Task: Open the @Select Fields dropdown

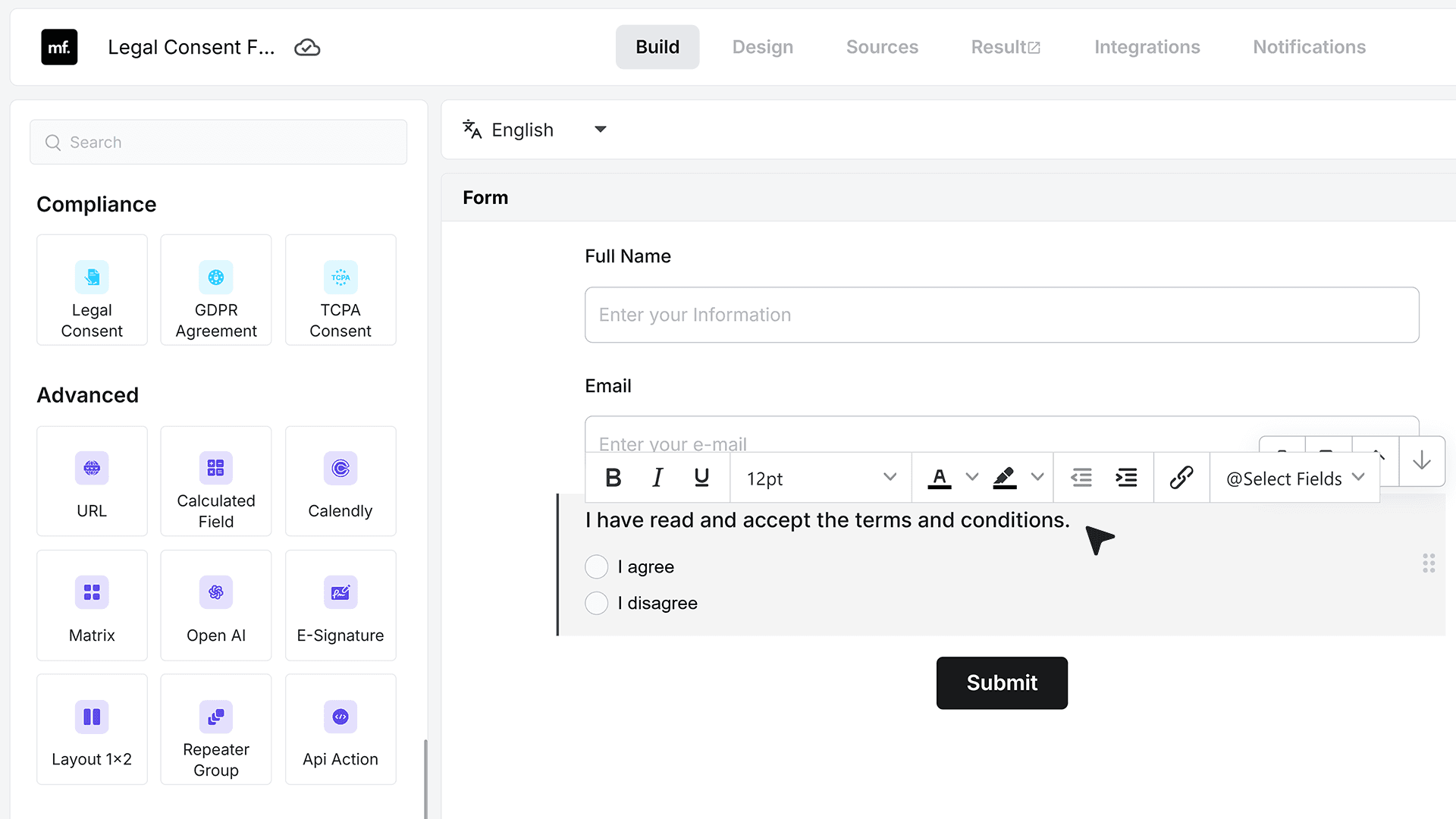Action: (1295, 478)
